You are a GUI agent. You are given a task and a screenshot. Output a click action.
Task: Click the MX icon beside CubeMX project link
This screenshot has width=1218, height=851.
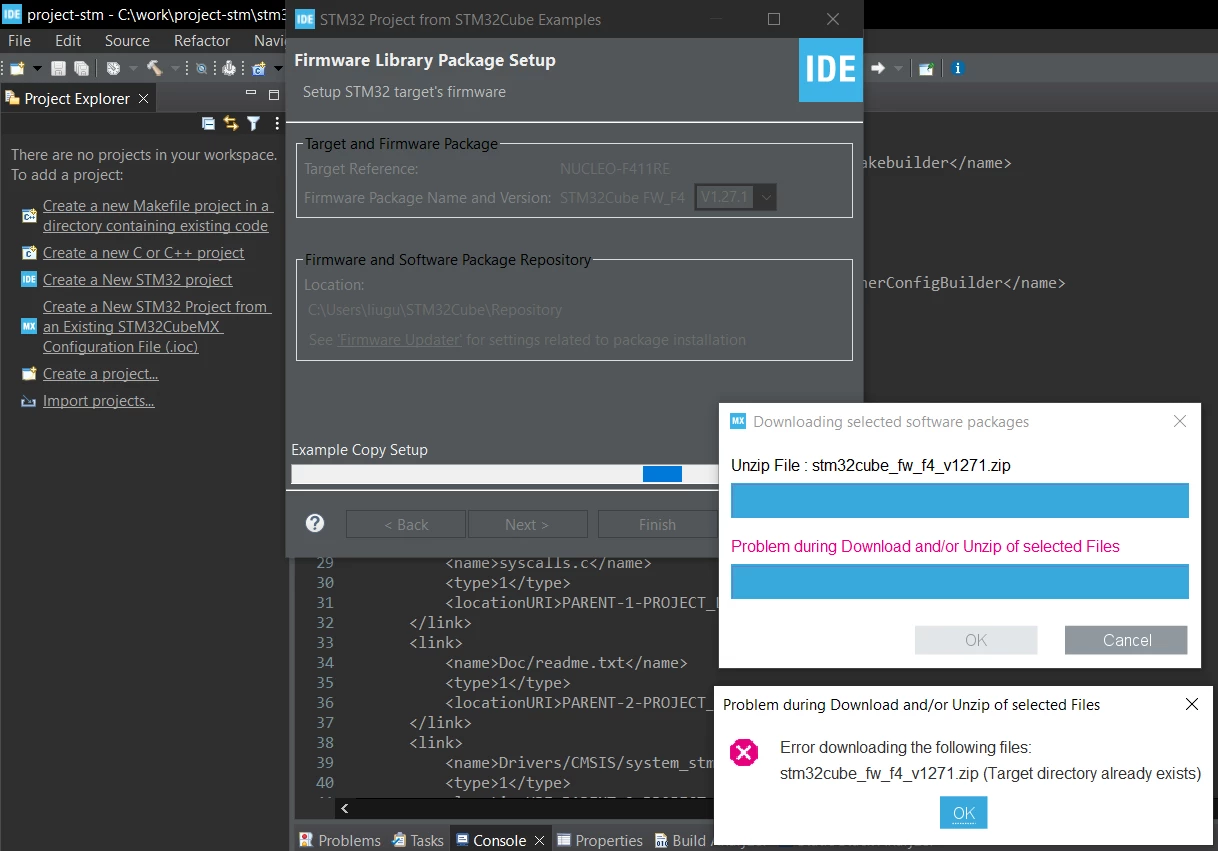coord(29,327)
